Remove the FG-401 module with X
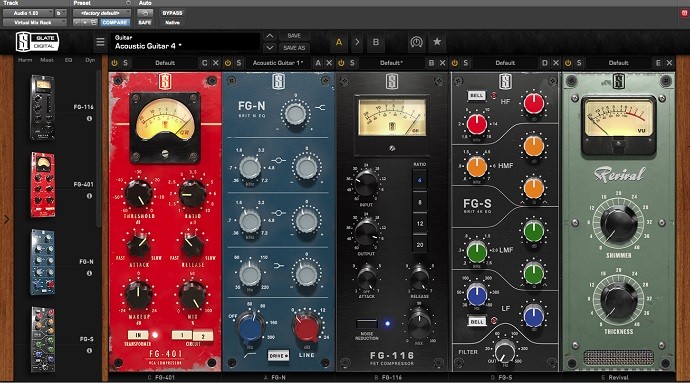The image size is (690, 383). [x=216, y=63]
